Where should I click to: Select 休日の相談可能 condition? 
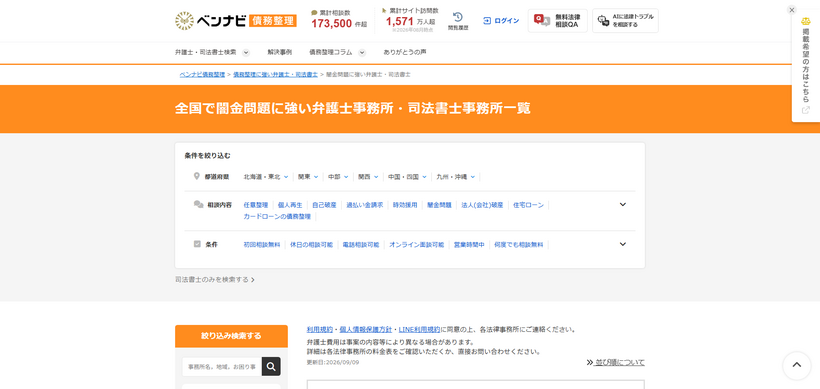(312, 245)
